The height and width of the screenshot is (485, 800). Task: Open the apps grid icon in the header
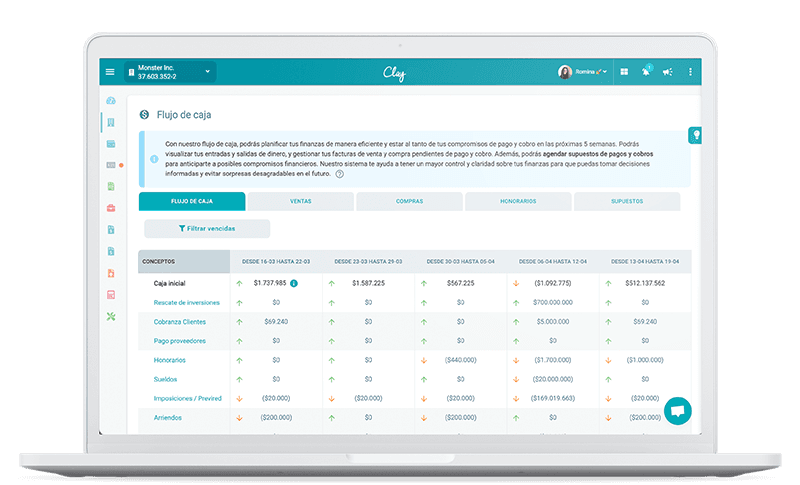(624, 72)
